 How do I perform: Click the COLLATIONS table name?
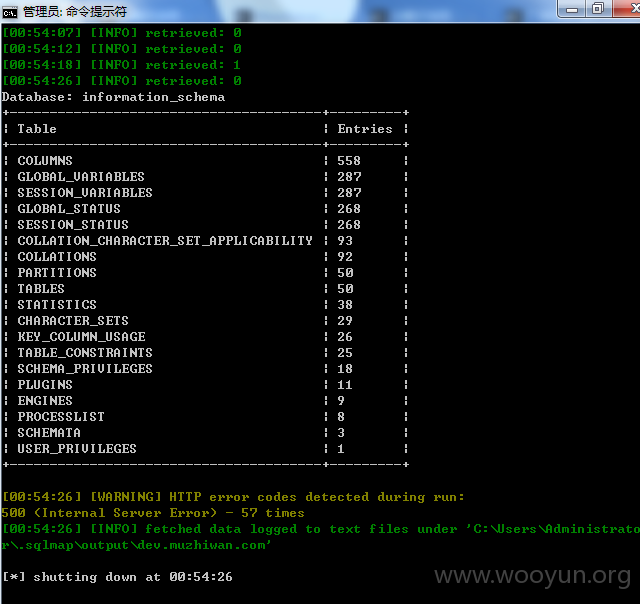tap(57, 257)
